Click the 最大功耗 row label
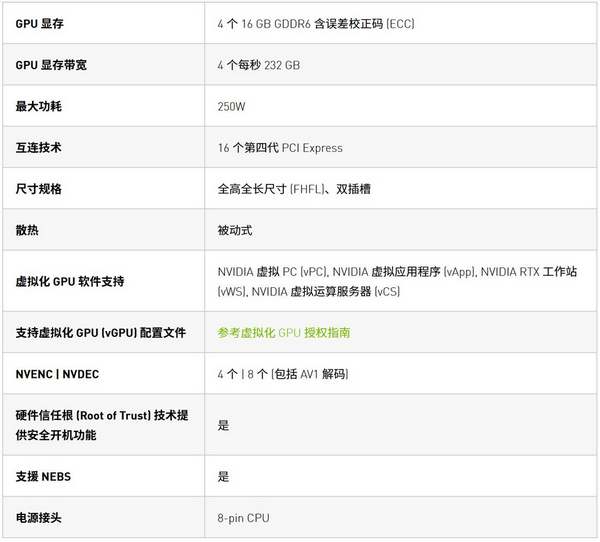The height and width of the screenshot is (542, 600). pos(38,106)
